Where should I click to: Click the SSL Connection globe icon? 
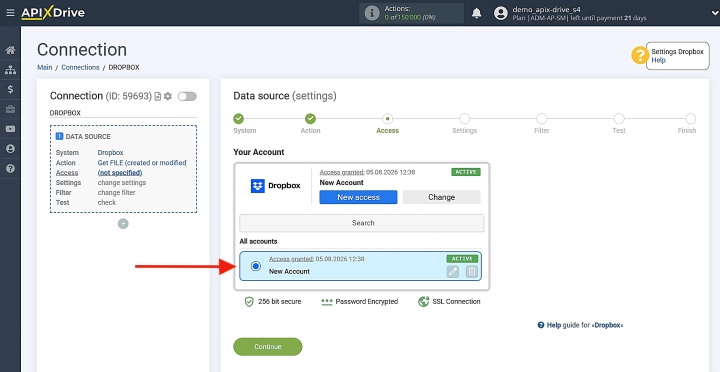423,302
